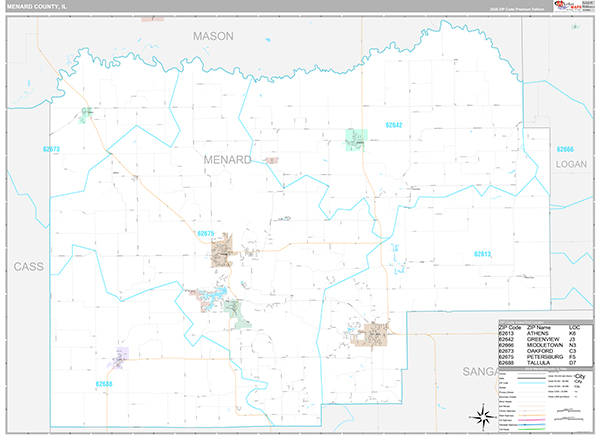Screen dimensions: 600x435
Task: Click locator N3 in the index table
Action: [x=572, y=345]
